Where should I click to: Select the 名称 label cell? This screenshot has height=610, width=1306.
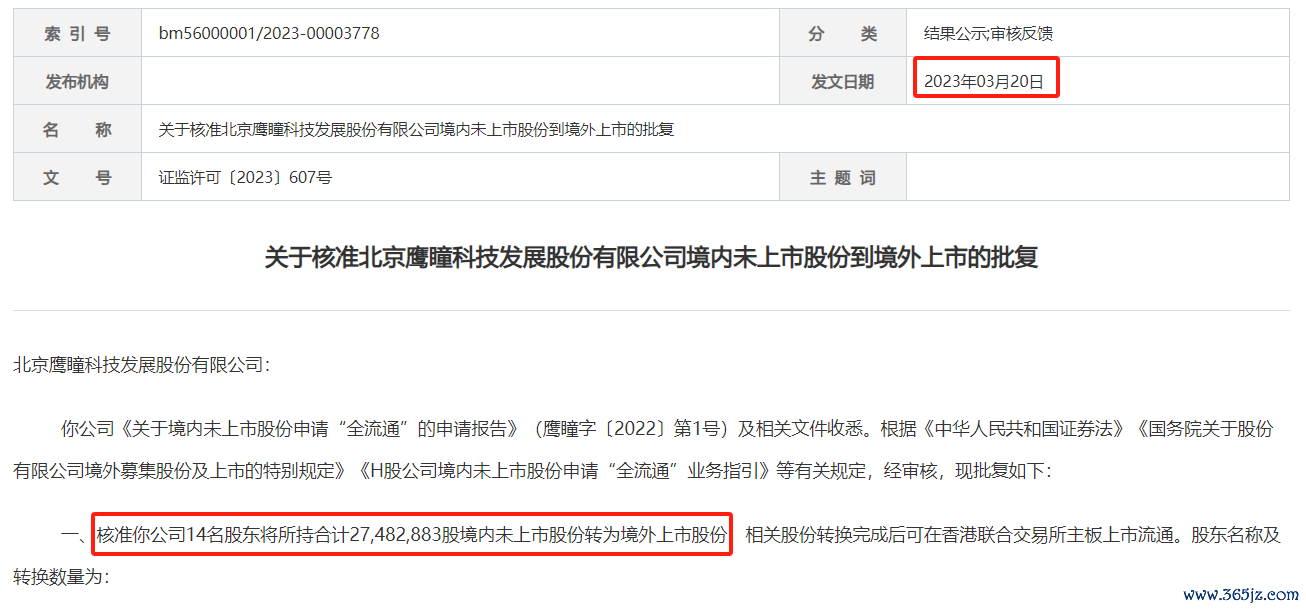77,129
